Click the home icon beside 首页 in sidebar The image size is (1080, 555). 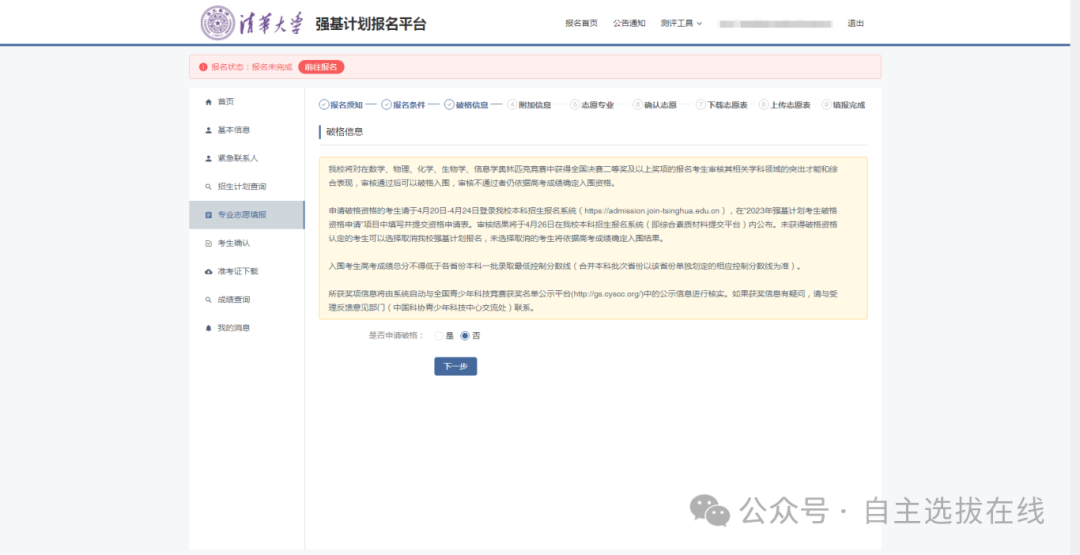[x=208, y=102]
